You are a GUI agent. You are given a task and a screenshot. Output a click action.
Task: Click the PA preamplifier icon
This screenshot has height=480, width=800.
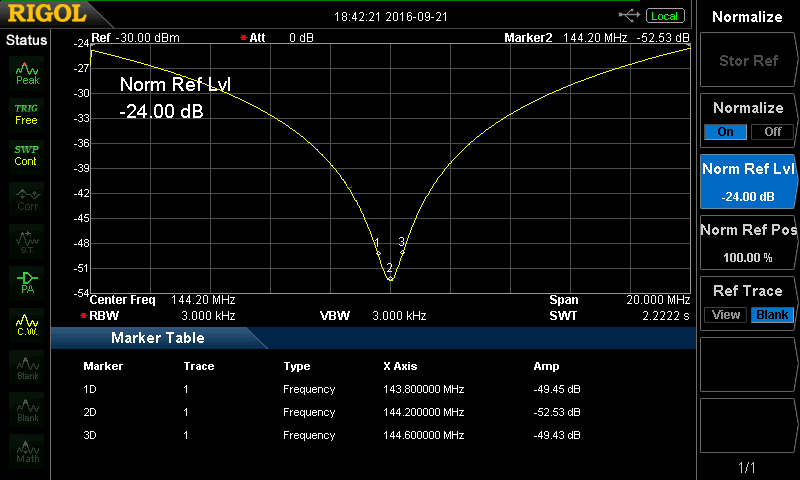tap(27, 281)
